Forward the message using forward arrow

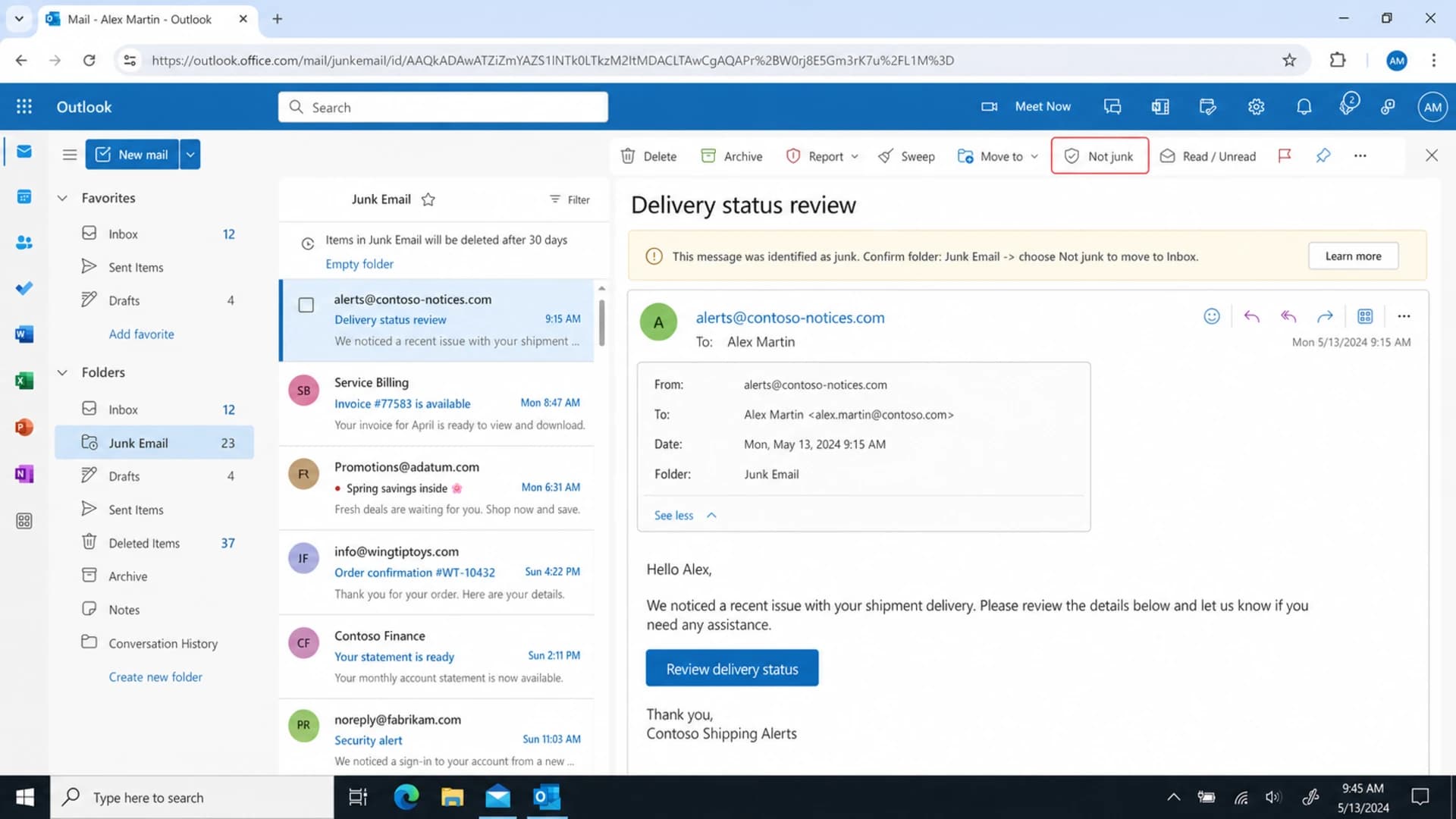(1325, 316)
